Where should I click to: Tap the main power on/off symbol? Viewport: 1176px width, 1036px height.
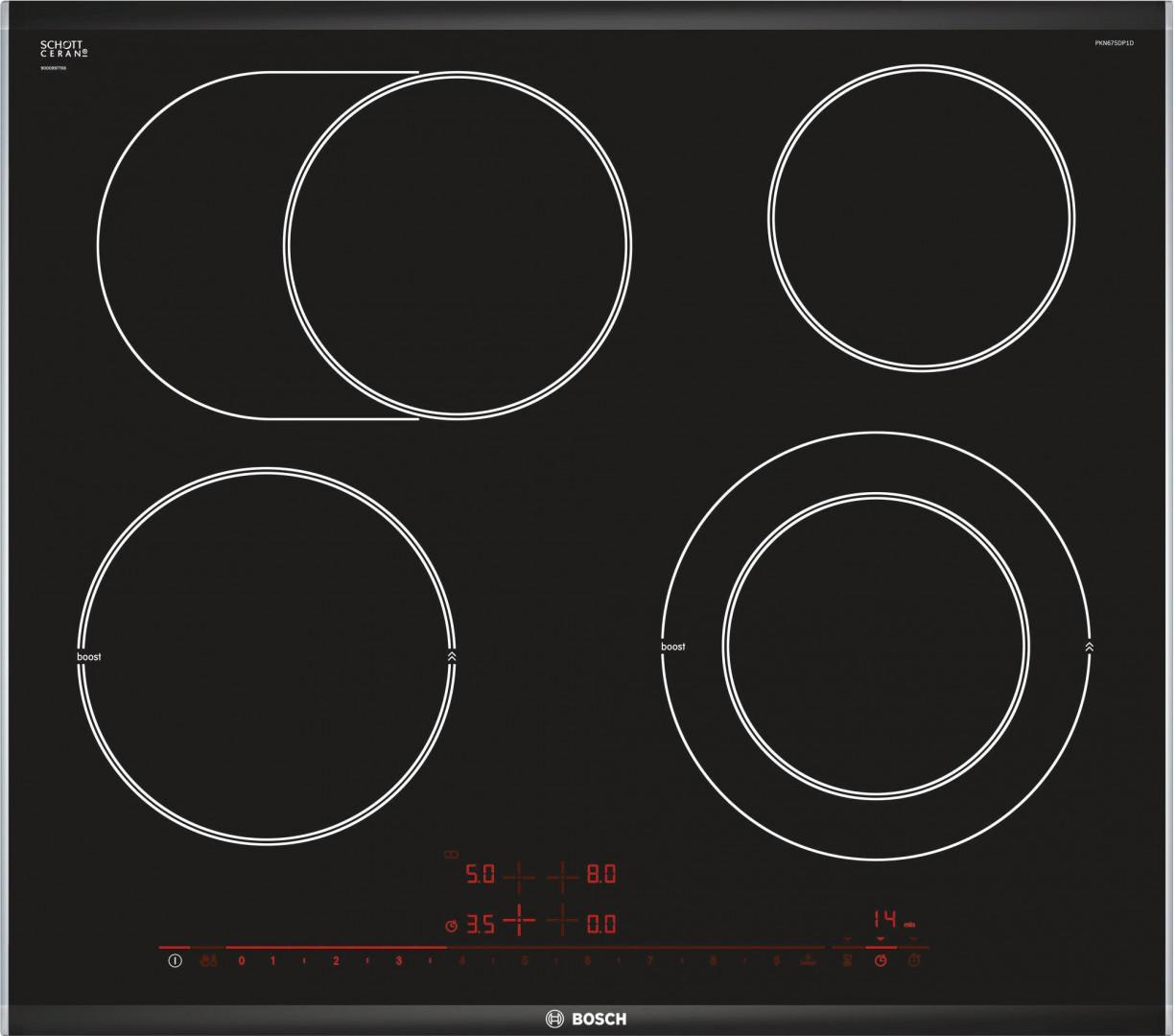pos(175,960)
